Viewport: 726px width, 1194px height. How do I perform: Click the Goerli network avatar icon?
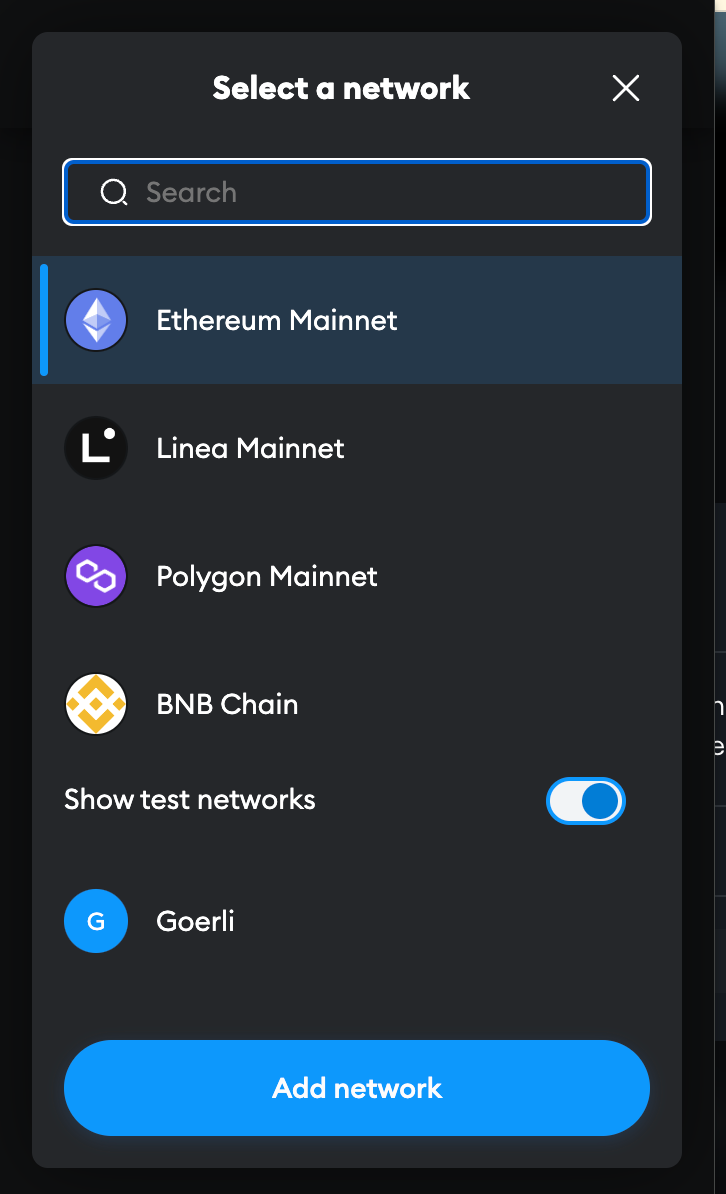tap(95, 920)
